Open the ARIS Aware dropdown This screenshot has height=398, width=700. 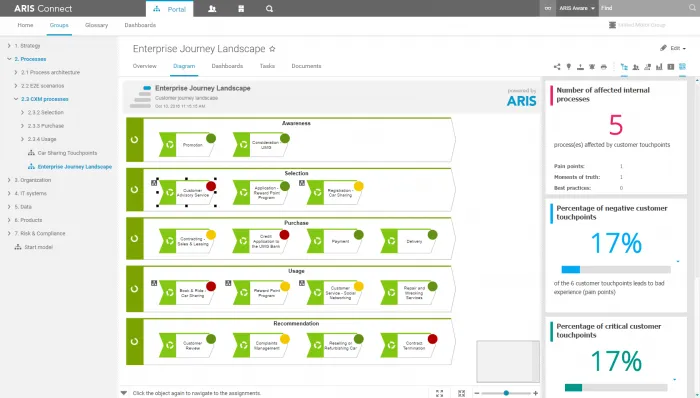tap(577, 8)
